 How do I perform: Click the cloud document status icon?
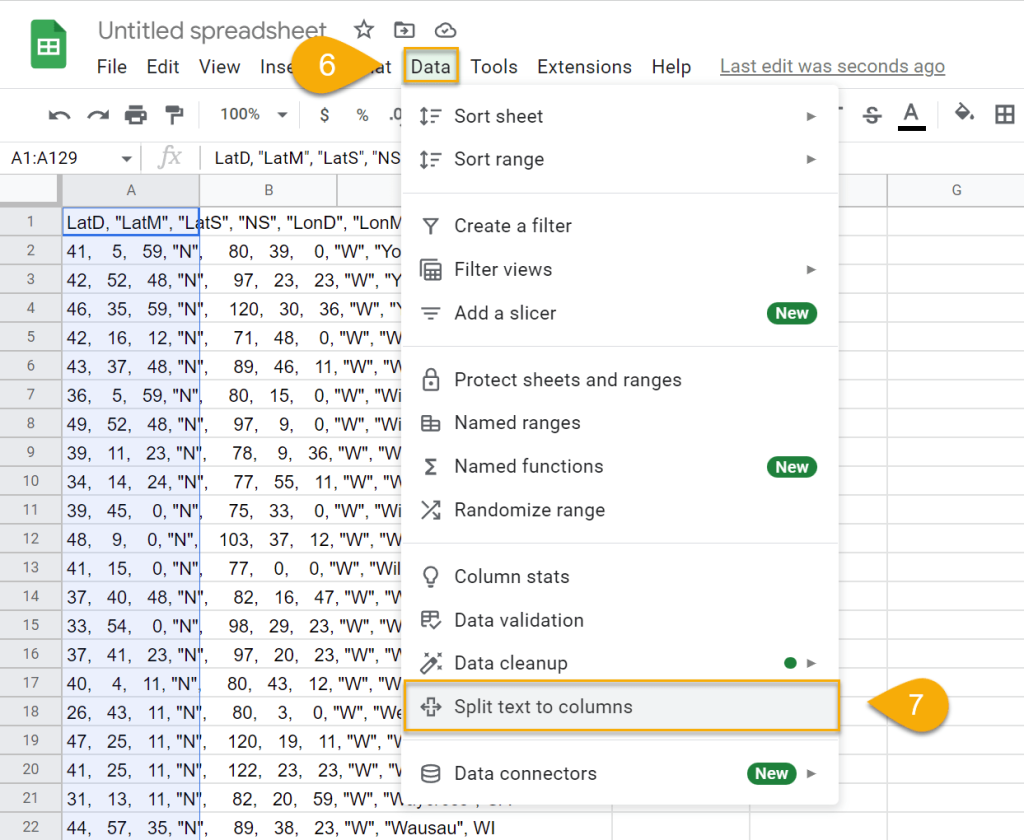pos(446,30)
